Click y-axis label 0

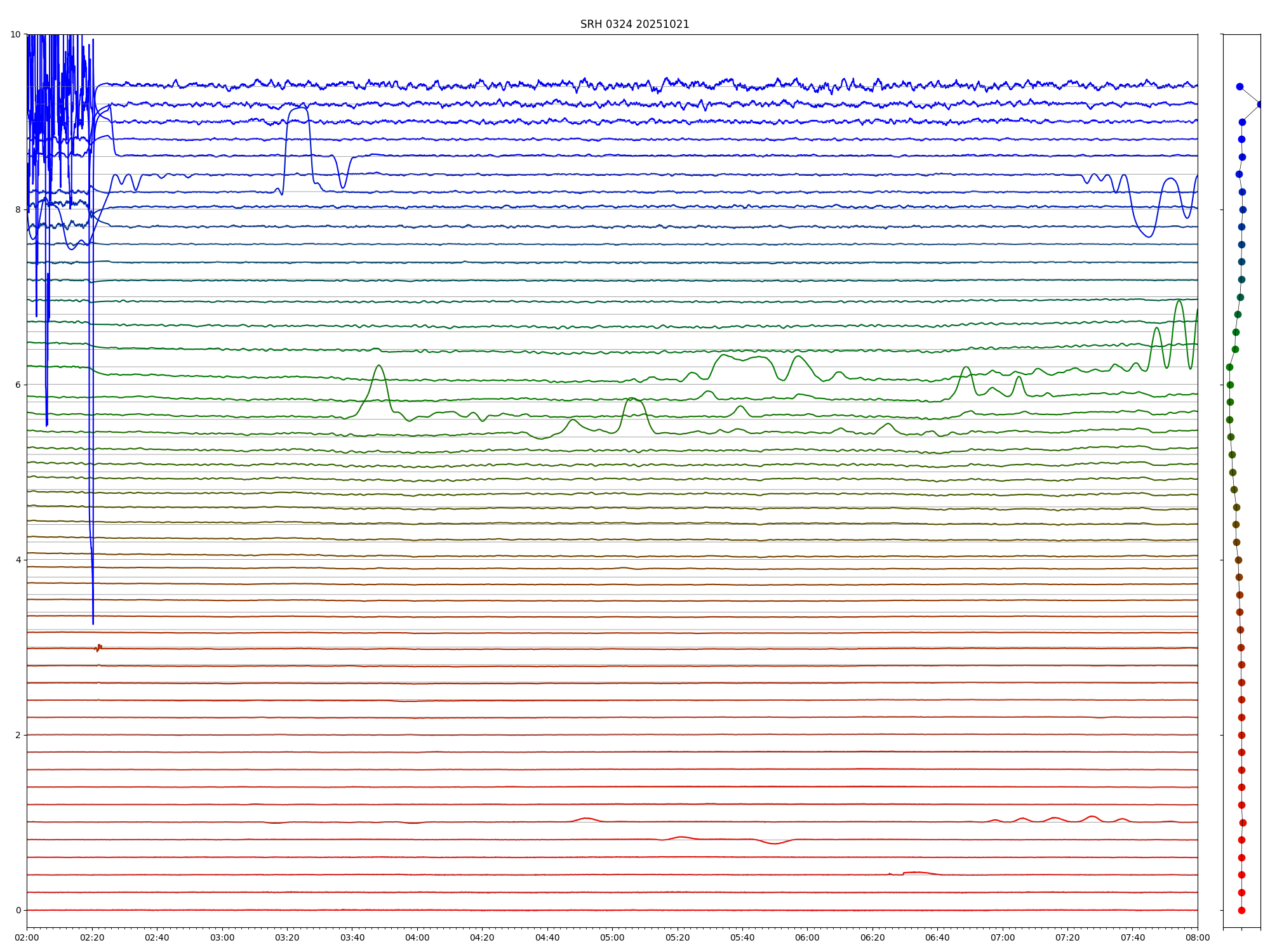tap(18, 910)
